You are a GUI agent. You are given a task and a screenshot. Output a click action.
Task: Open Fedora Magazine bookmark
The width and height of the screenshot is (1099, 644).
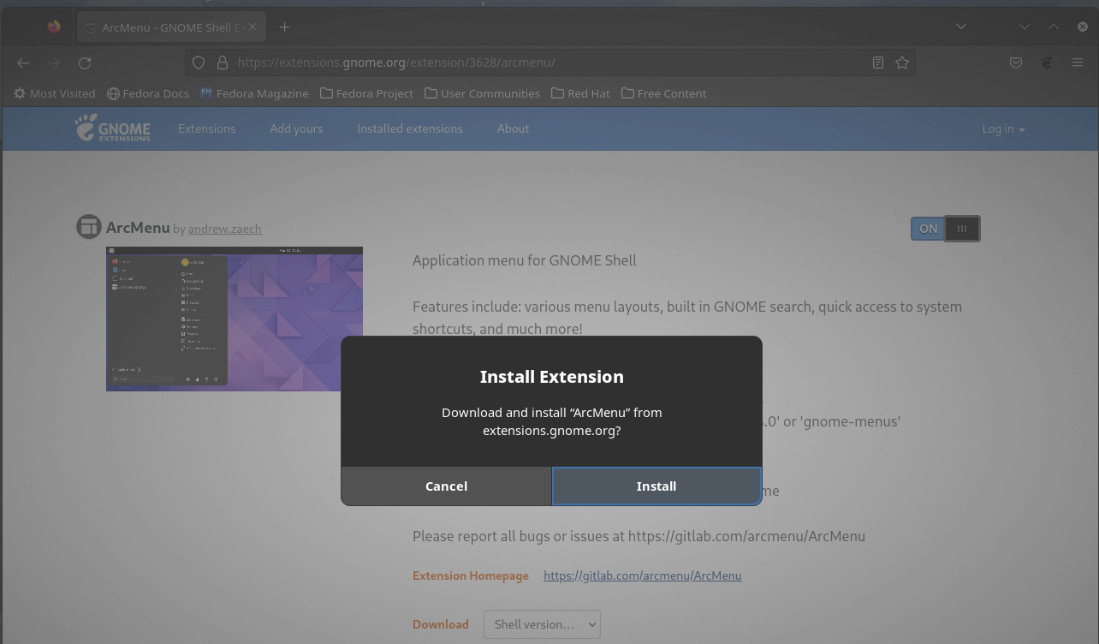click(x=254, y=93)
